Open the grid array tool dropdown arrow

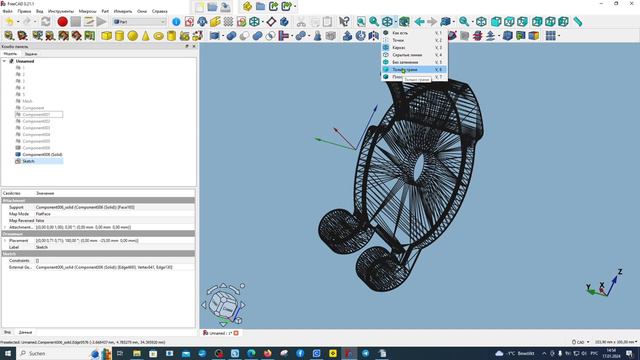pos(559,36)
